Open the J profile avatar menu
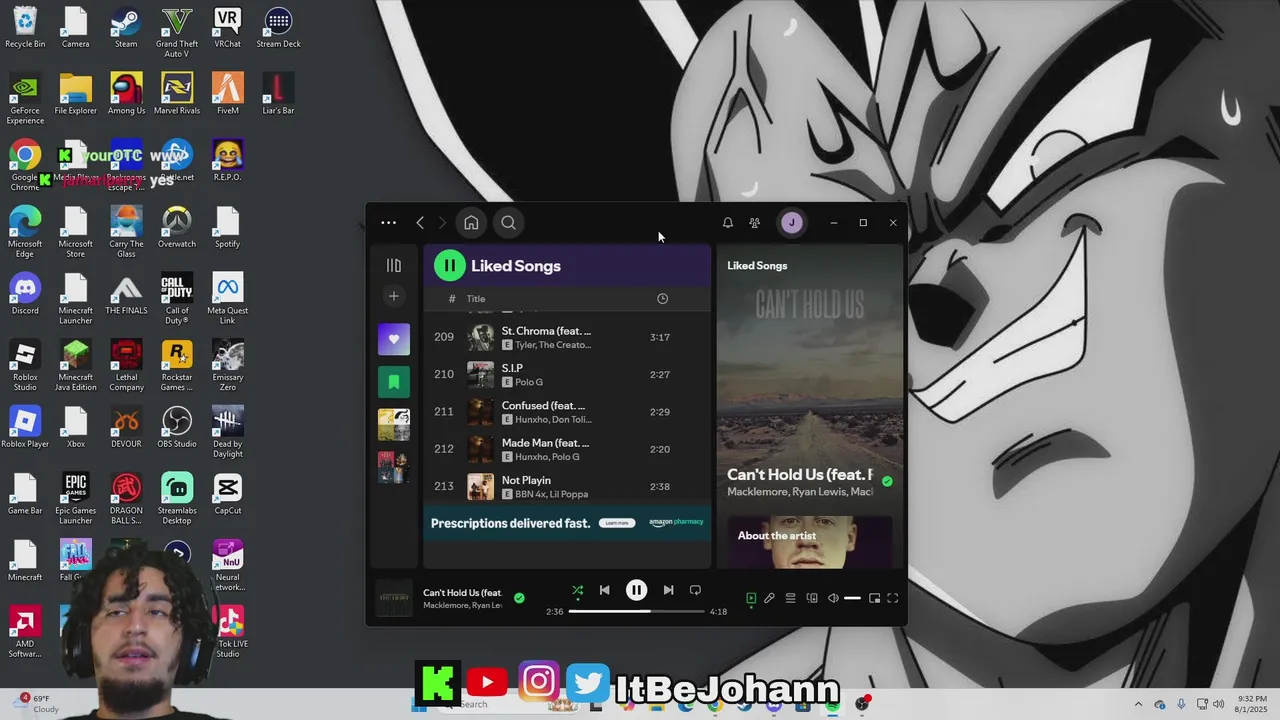The image size is (1280, 720). [791, 223]
